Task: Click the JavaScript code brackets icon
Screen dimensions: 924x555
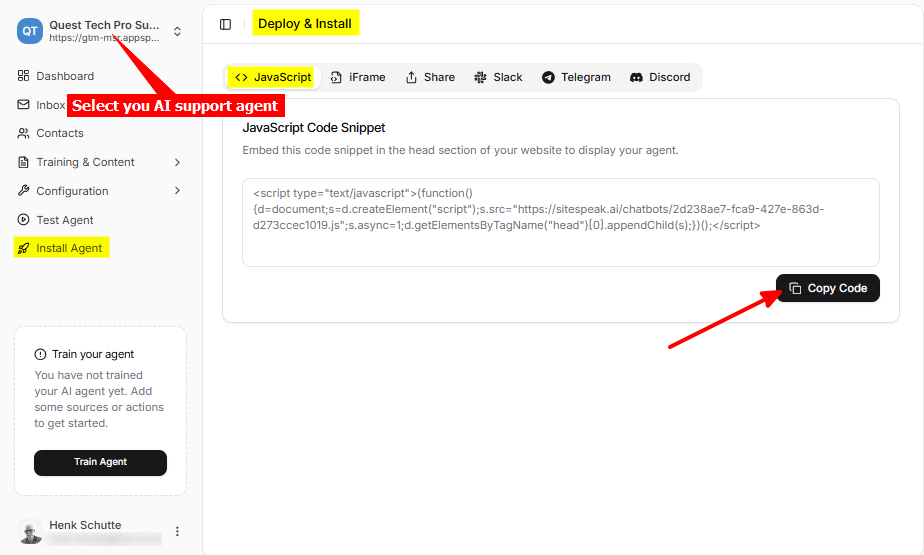Action: 241,77
